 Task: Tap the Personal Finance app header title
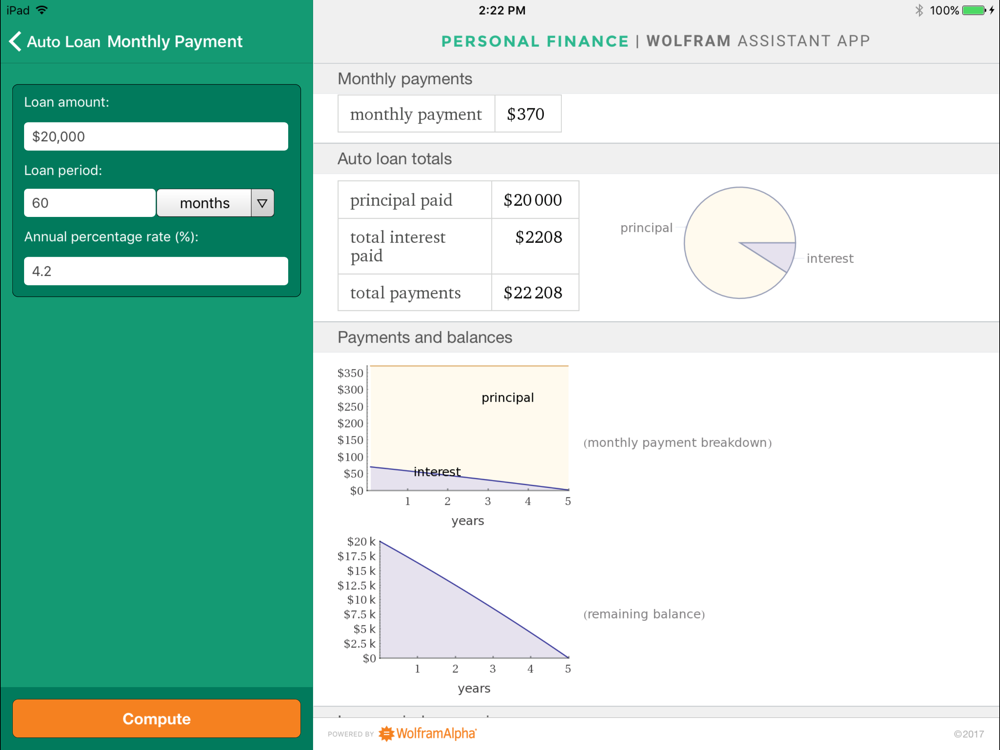656,41
